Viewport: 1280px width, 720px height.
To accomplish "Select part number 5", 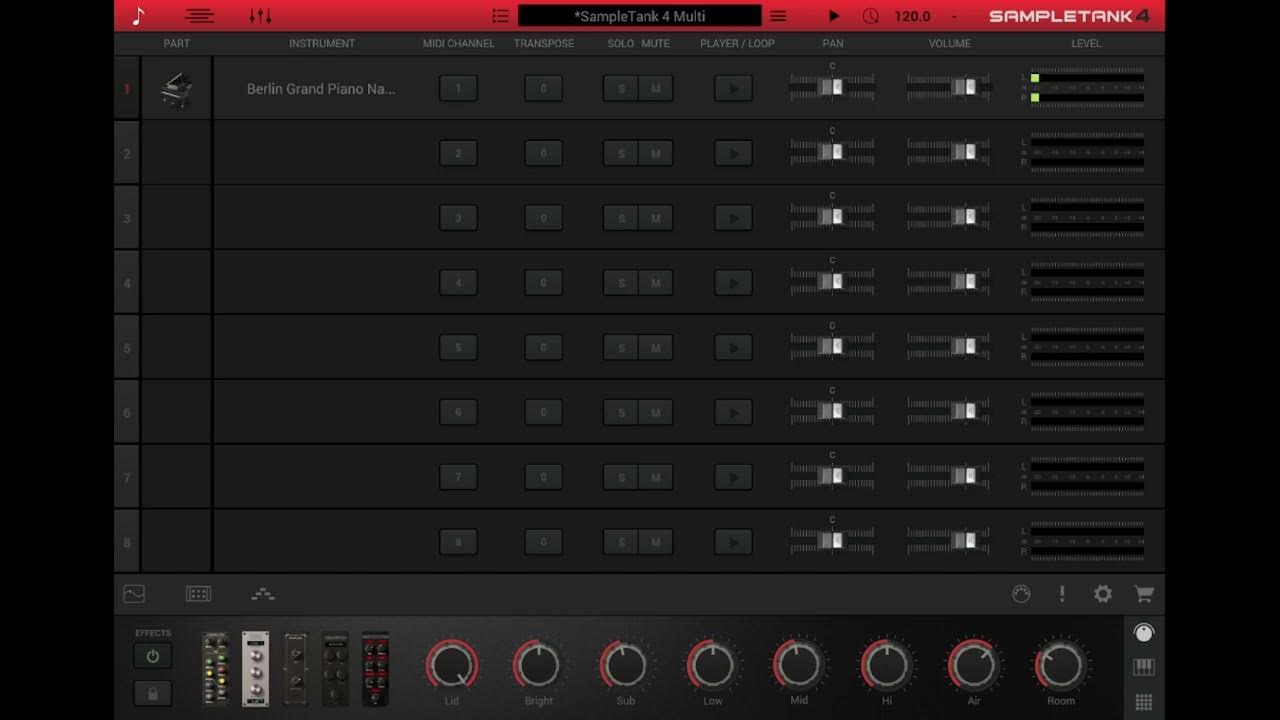I will [x=127, y=348].
